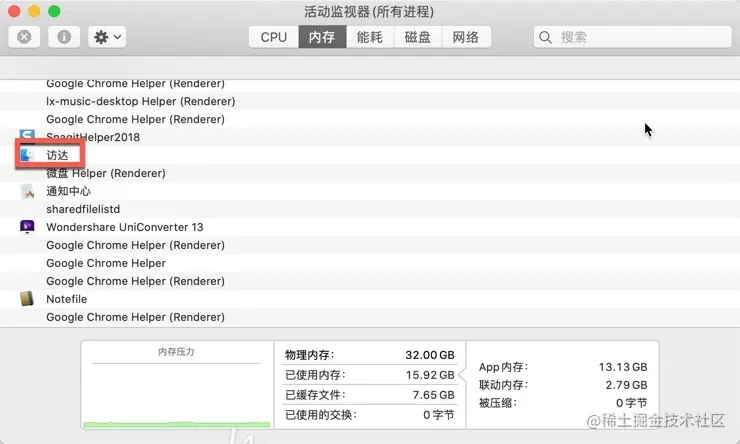Select the 内存 tab
The image size is (740, 444).
coord(322,37)
